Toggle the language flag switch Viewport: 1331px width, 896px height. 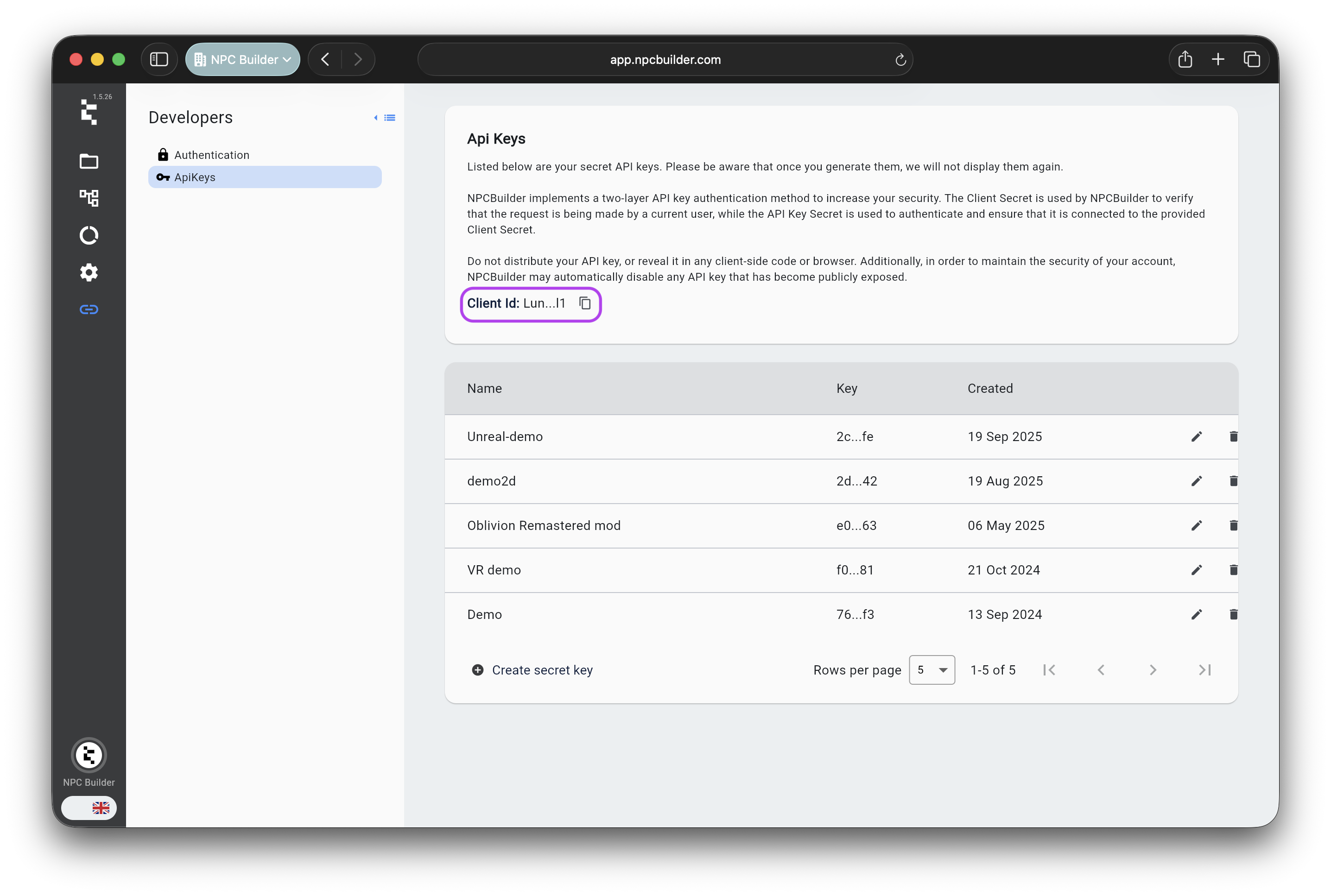pos(89,808)
